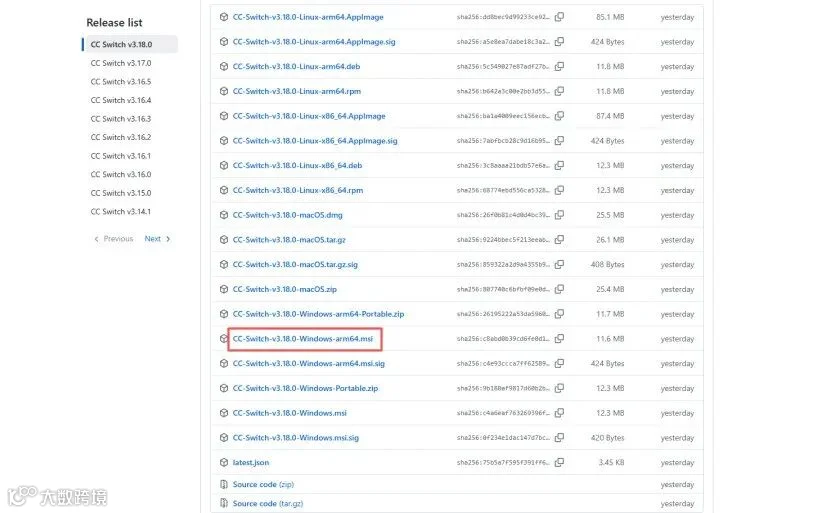The image size is (813, 513).
Task: Download CC-Switch-v3.18.0-Linux-arm64.rpm
Action: click(297, 91)
